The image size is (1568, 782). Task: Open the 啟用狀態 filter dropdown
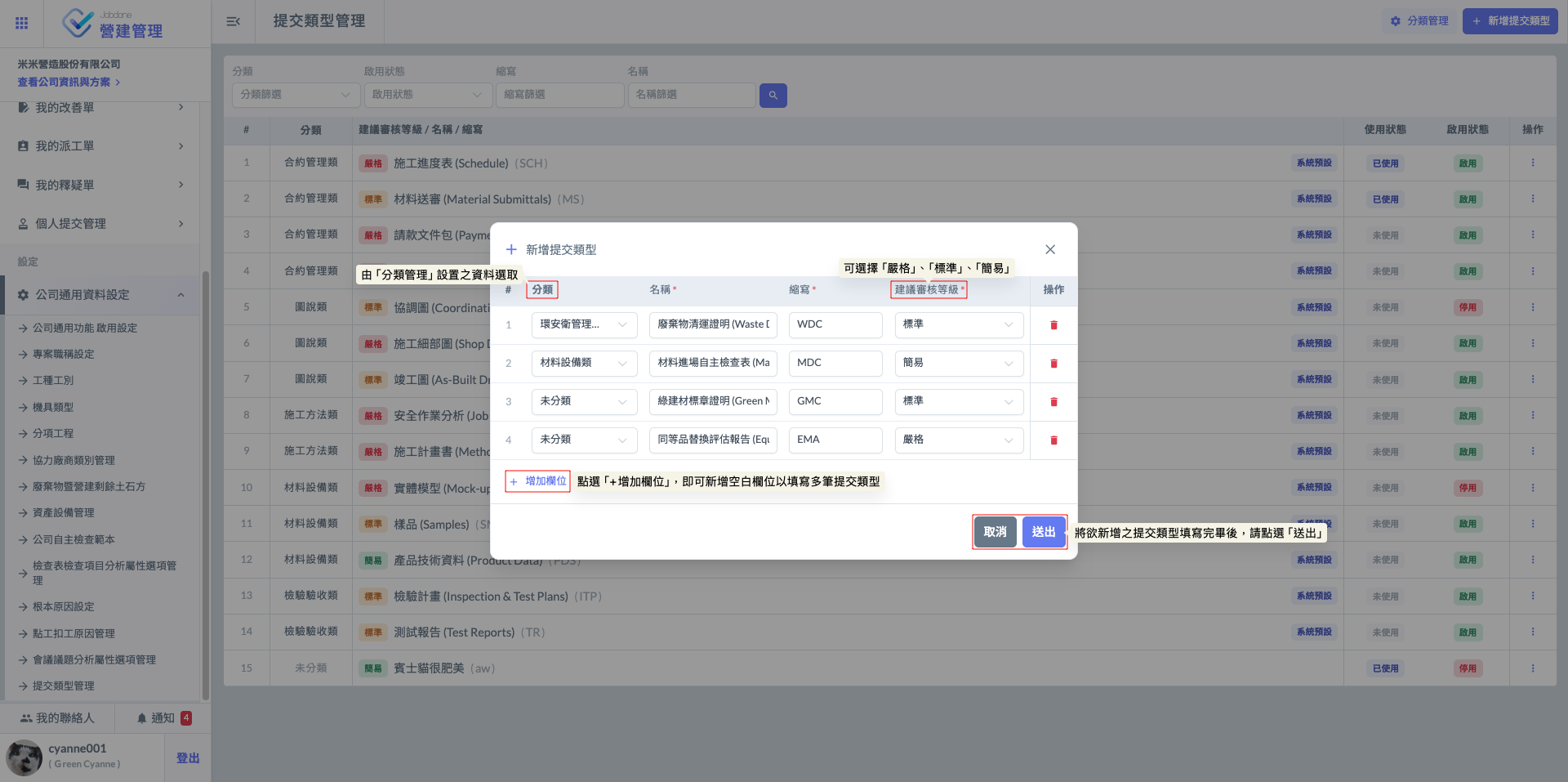point(428,95)
